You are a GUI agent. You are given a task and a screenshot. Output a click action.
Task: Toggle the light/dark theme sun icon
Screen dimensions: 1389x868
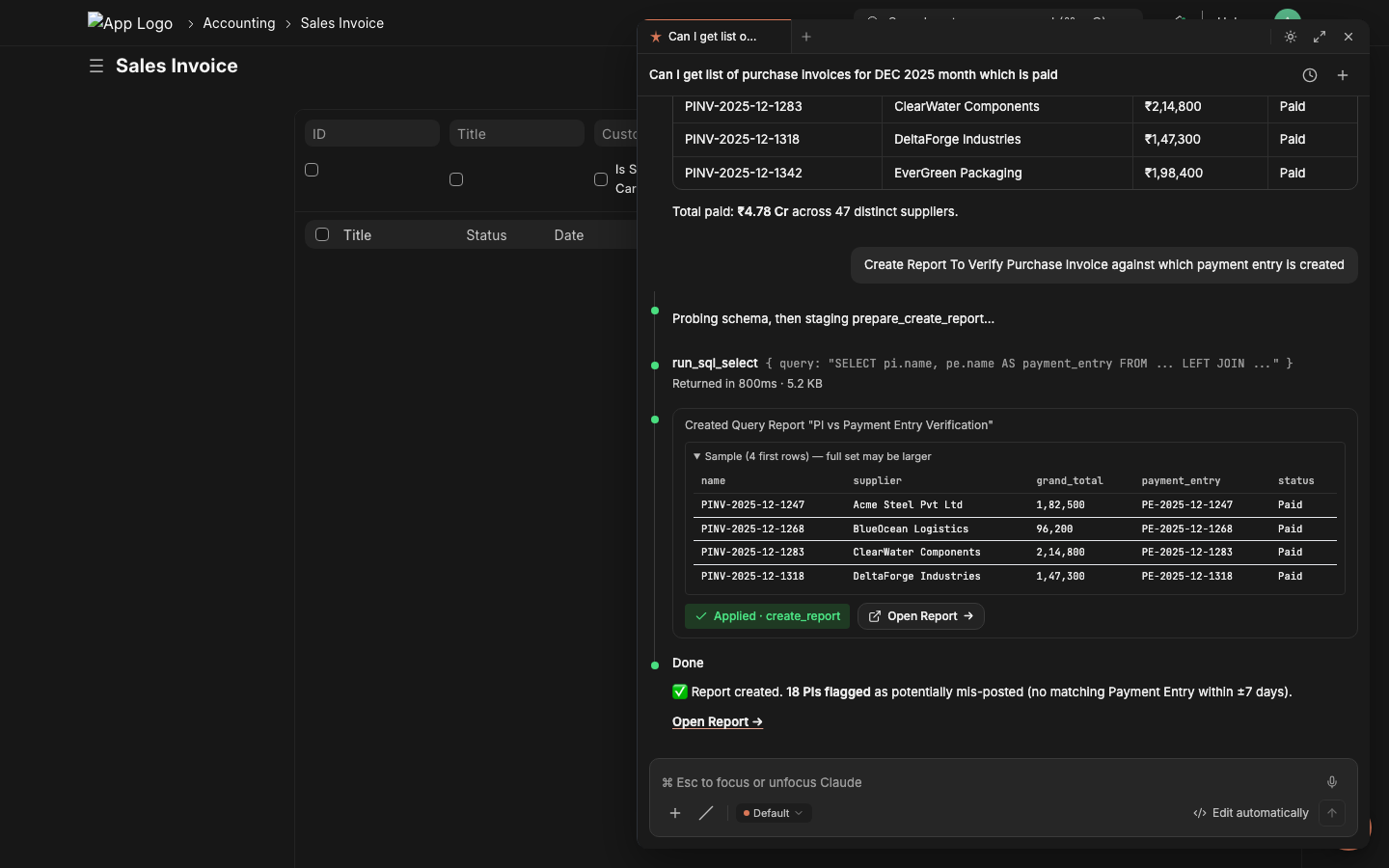point(1291,37)
